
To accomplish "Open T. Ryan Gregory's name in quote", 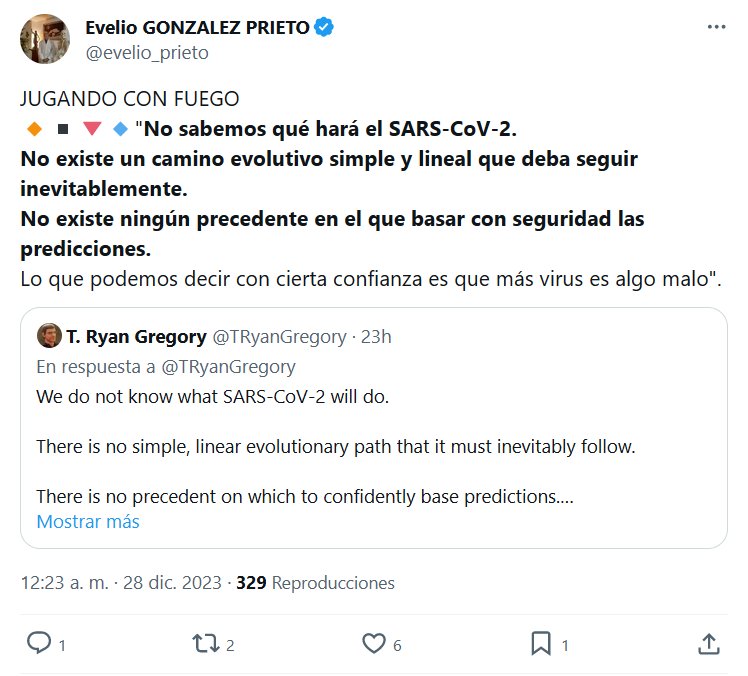I will (x=135, y=336).
